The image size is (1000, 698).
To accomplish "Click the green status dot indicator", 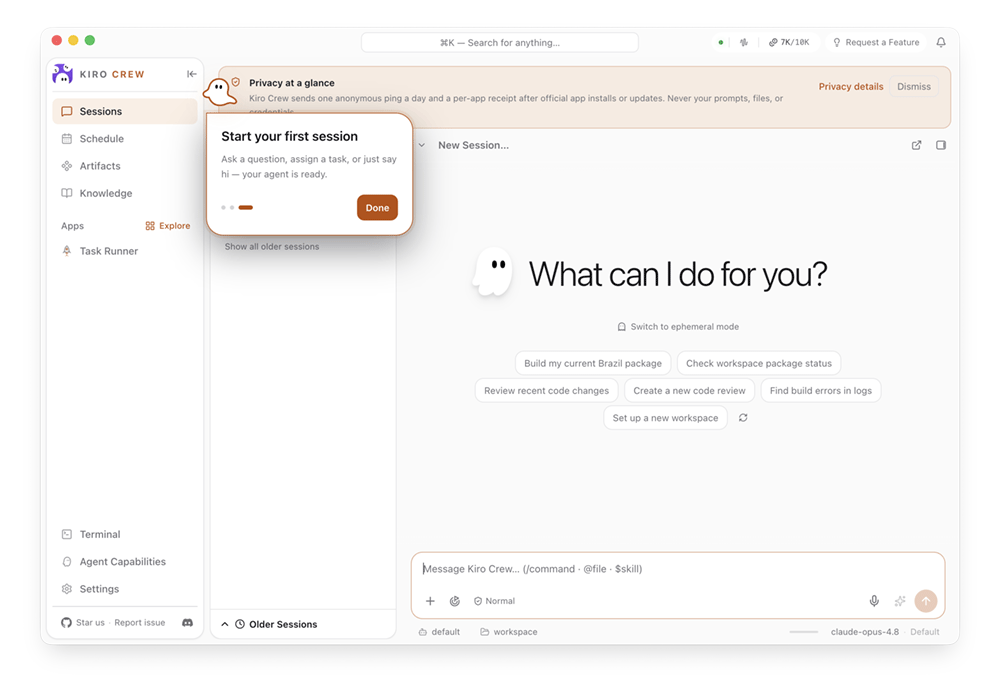I will pyautogui.click(x=721, y=43).
